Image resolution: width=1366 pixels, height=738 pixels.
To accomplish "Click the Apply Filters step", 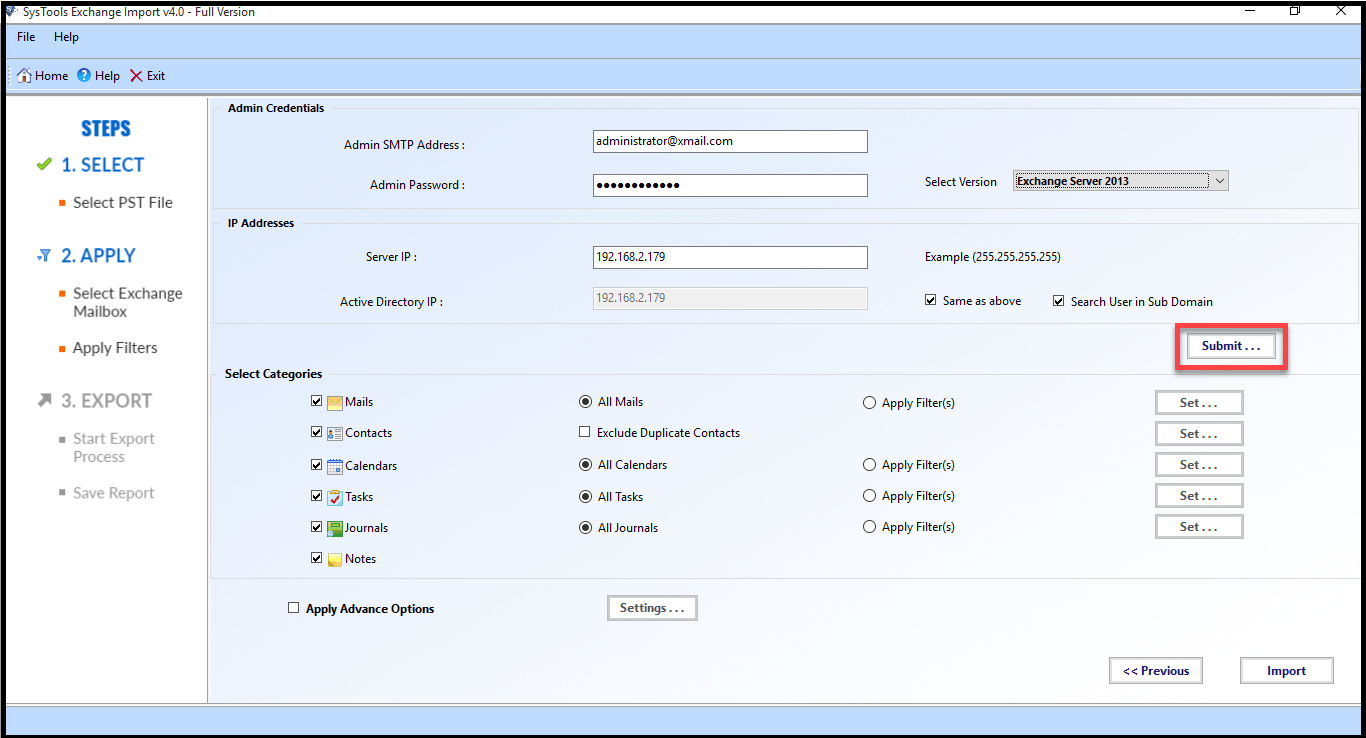I will point(115,348).
